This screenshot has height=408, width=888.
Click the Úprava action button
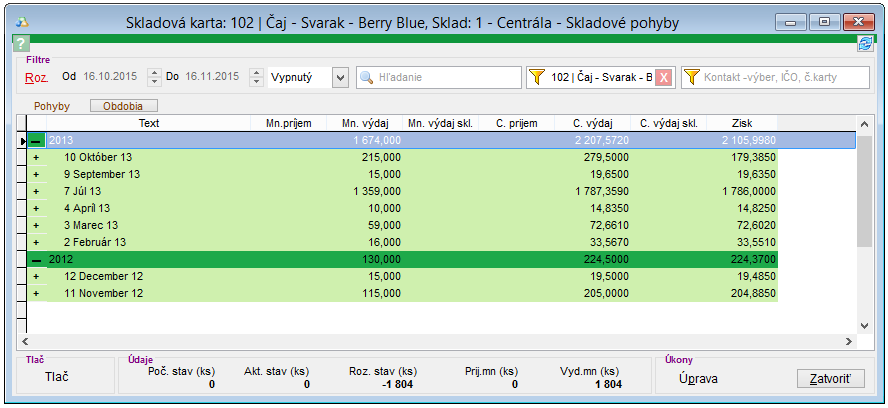tap(697, 379)
